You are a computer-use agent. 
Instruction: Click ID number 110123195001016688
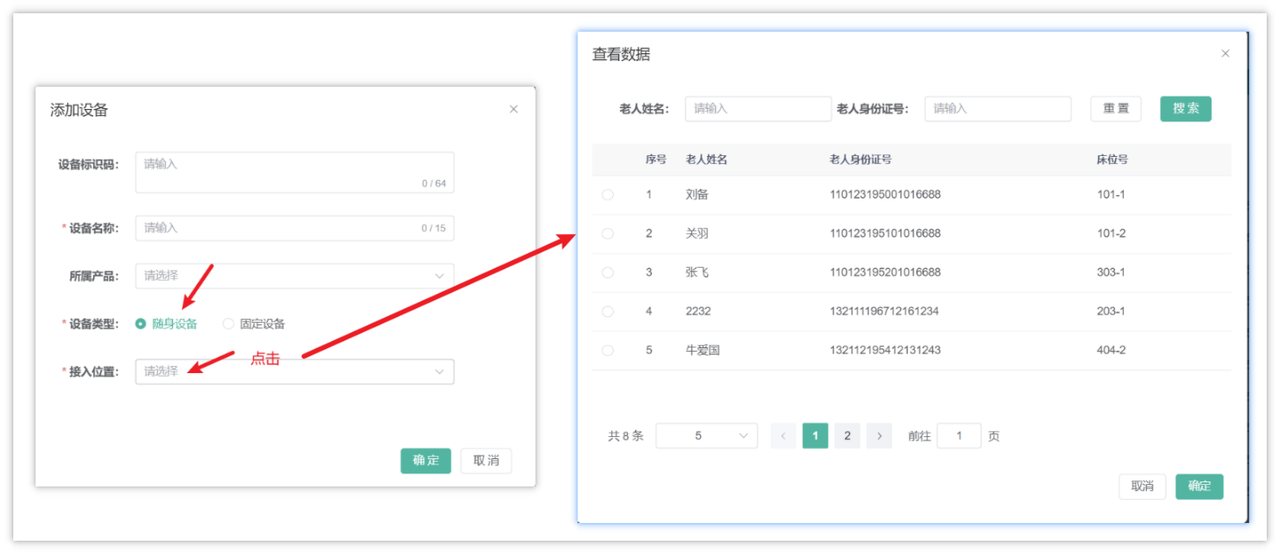pyautogui.click(x=885, y=195)
